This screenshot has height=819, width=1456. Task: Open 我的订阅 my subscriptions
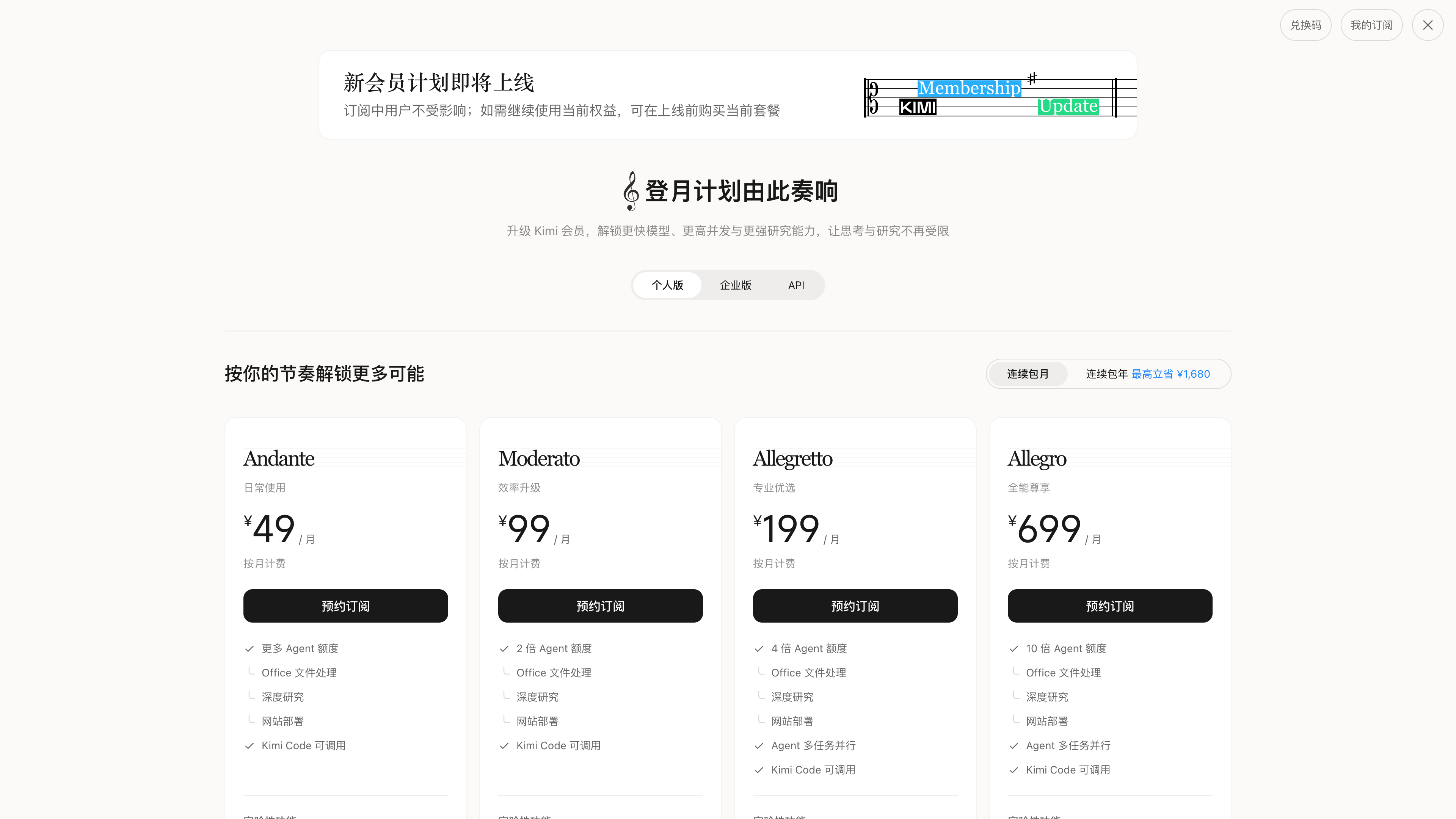click(x=1371, y=25)
